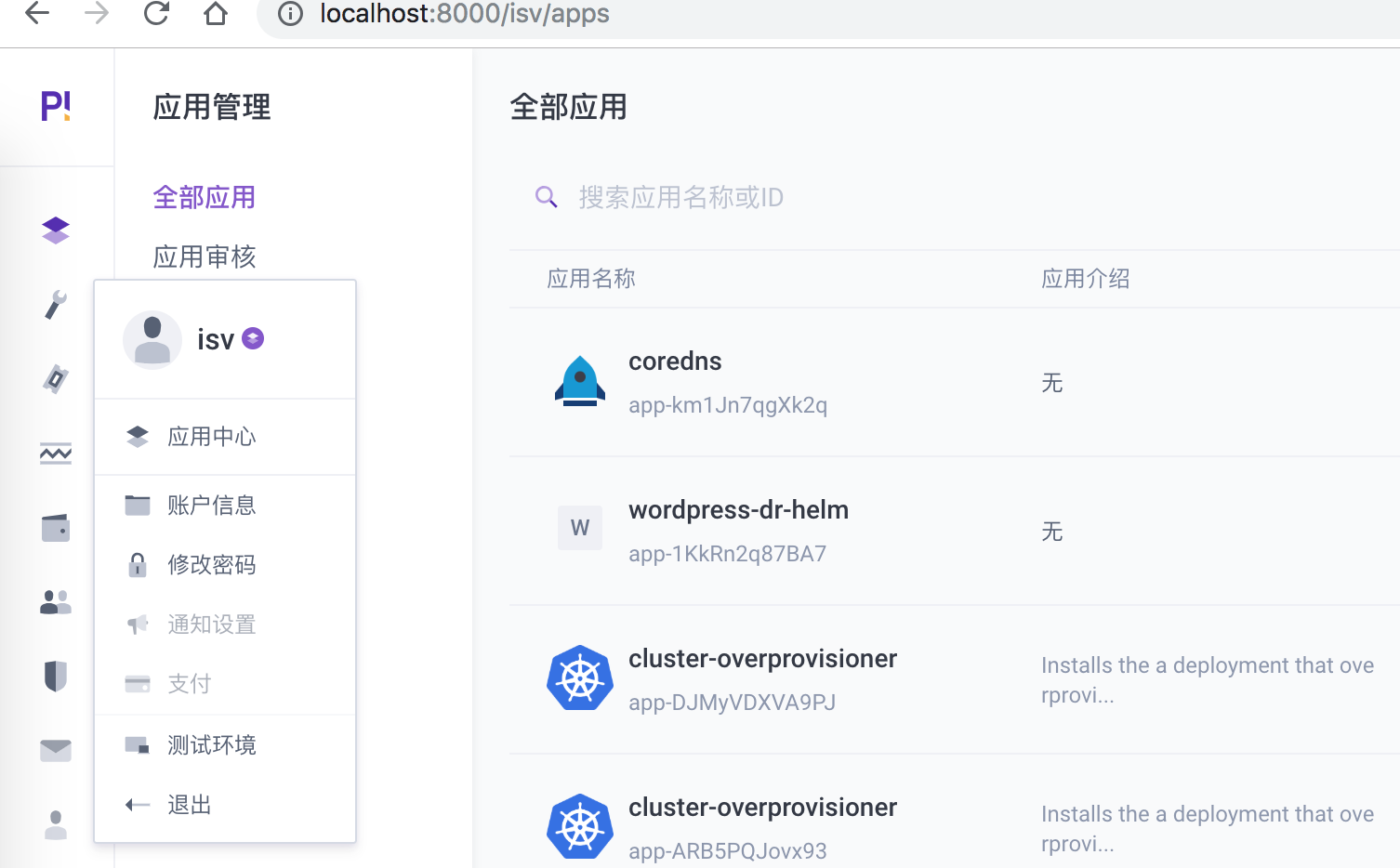Image resolution: width=1400 pixels, height=868 pixels.
Task: Open 账户信息 in the user menu
Action: click(x=211, y=505)
